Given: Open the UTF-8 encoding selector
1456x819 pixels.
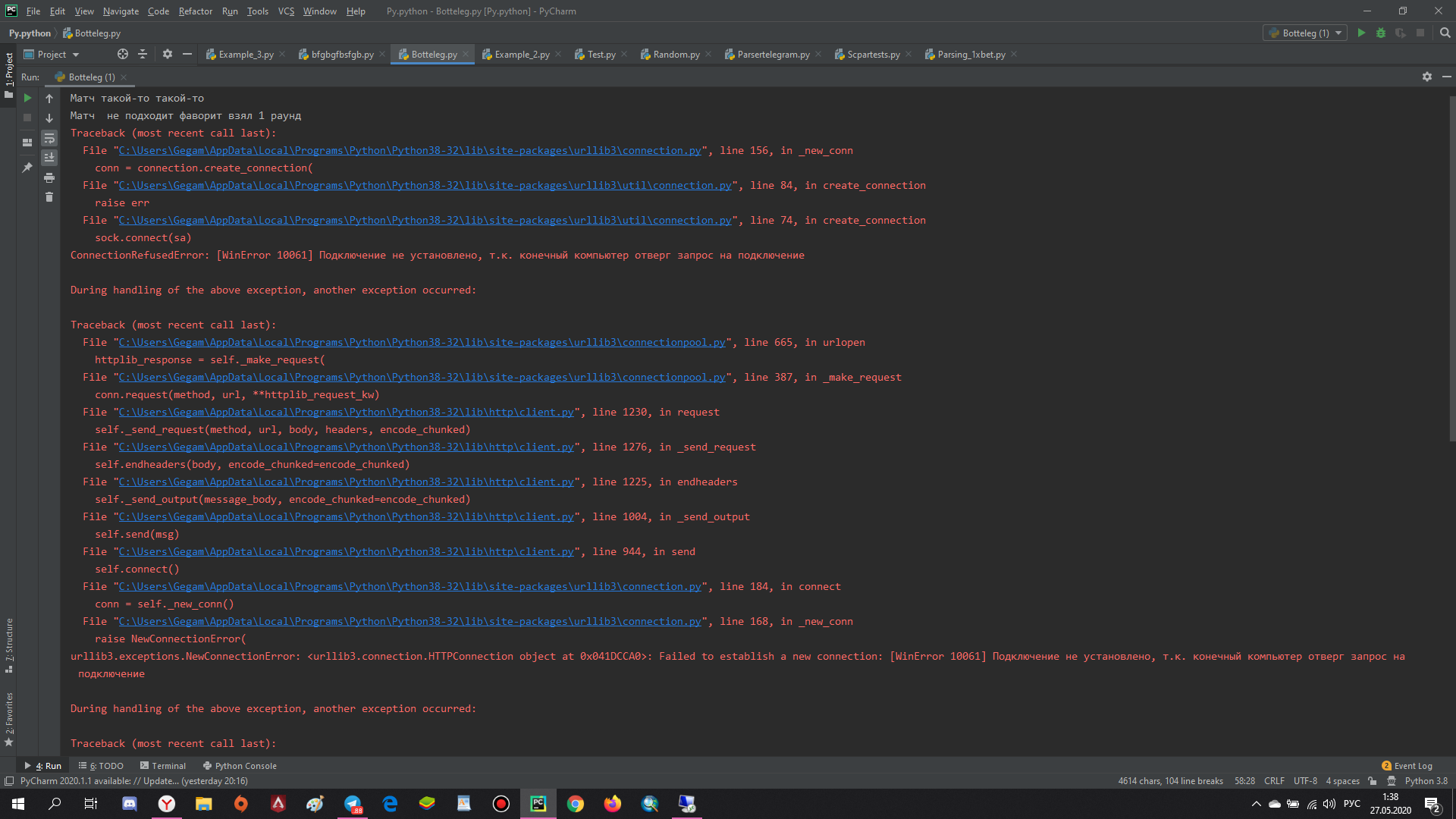Looking at the screenshot, I should (x=1305, y=781).
